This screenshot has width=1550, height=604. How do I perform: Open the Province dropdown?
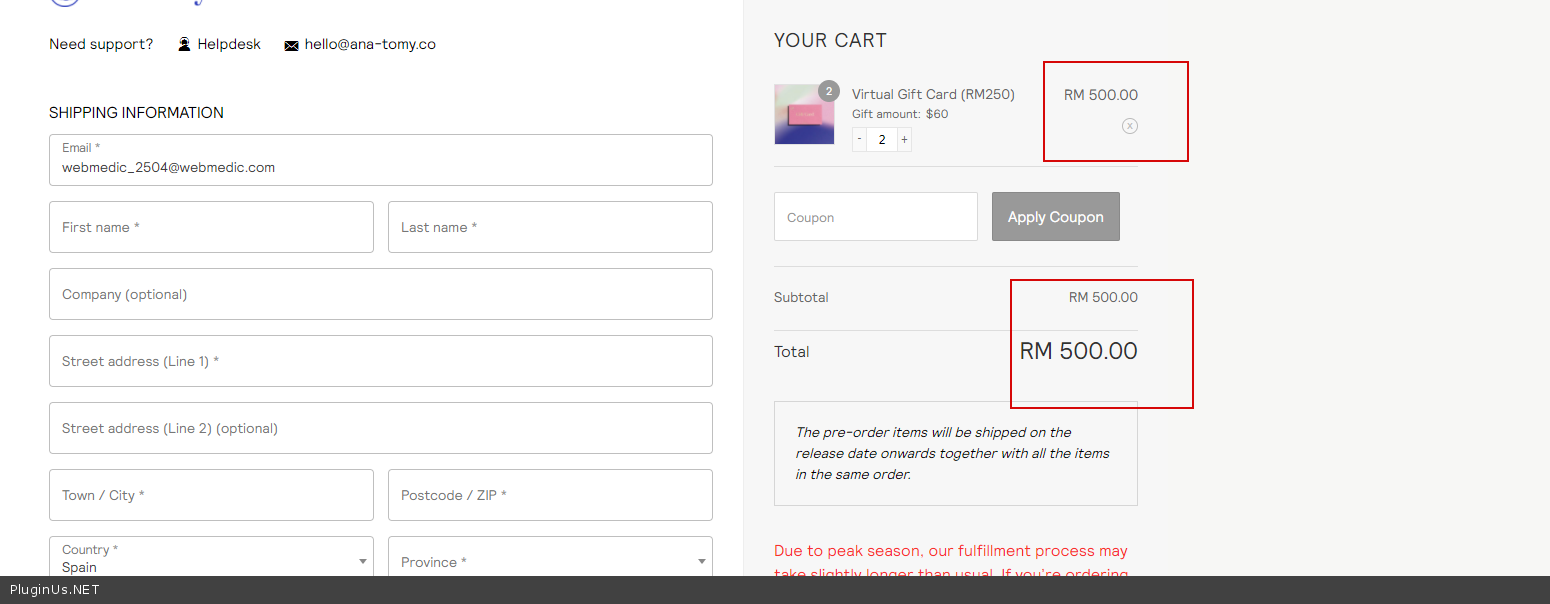[550, 560]
